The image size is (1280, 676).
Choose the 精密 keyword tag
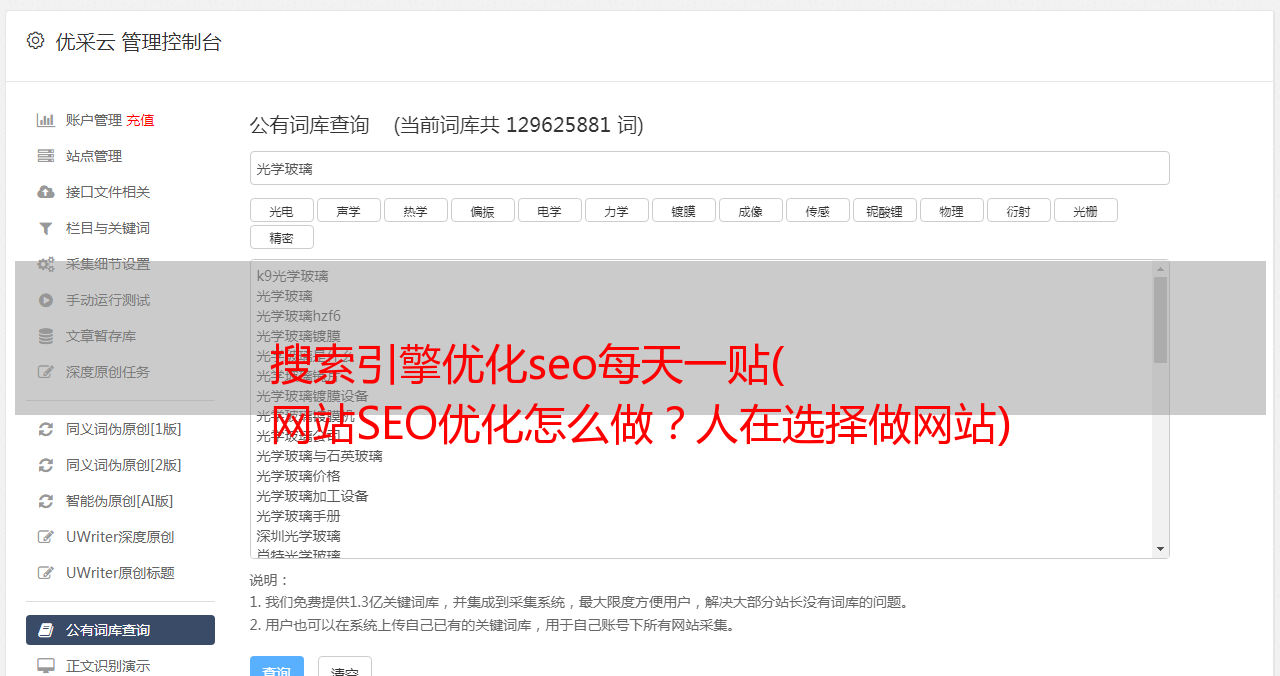tap(281, 237)
